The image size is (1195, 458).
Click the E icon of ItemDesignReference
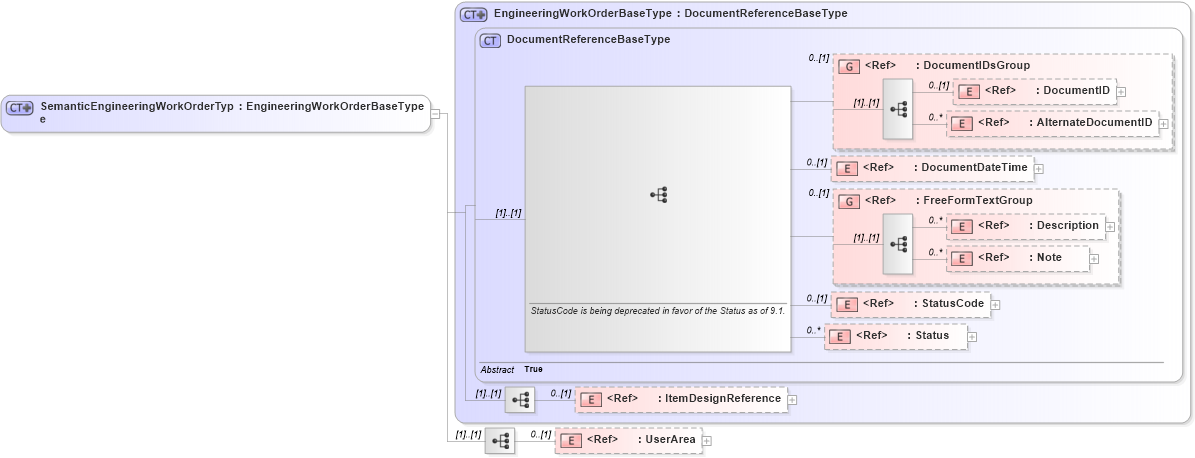click(591, 399)
